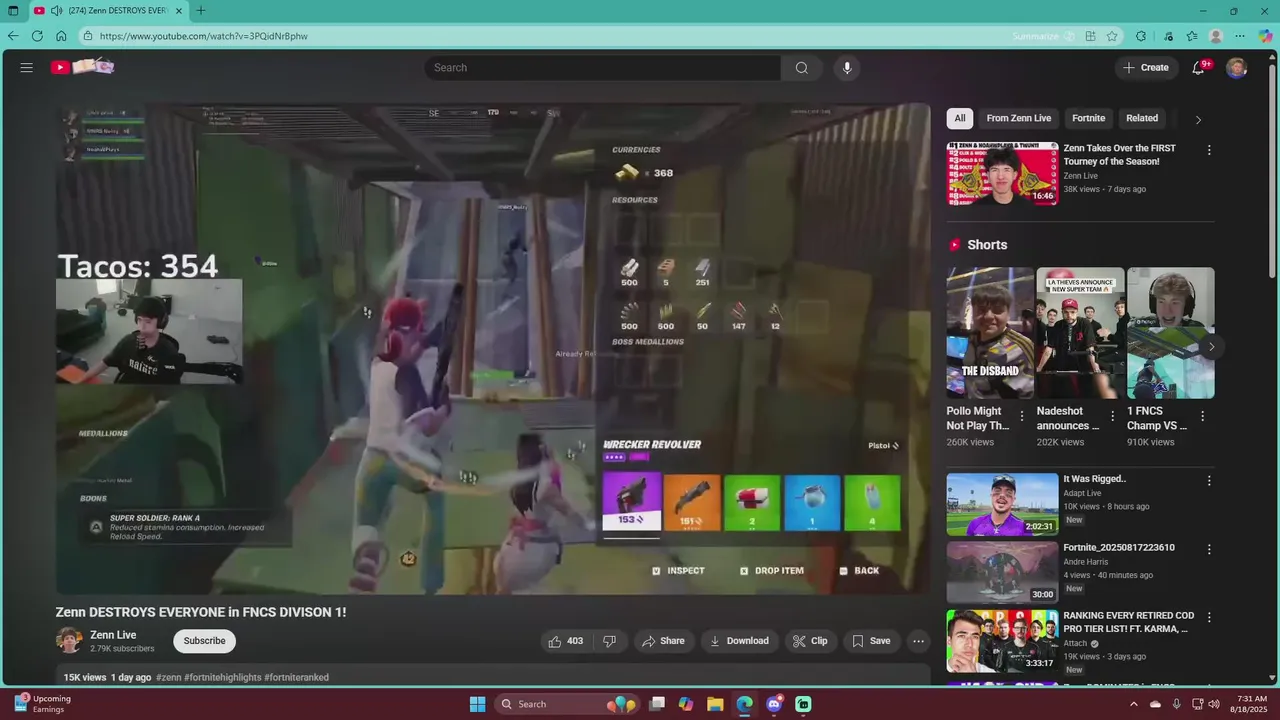Viewport: 1280px width, 720px height.
Task: Open the Nadeshot announces short thumbnail
Action: click(x=1080, y=333)
